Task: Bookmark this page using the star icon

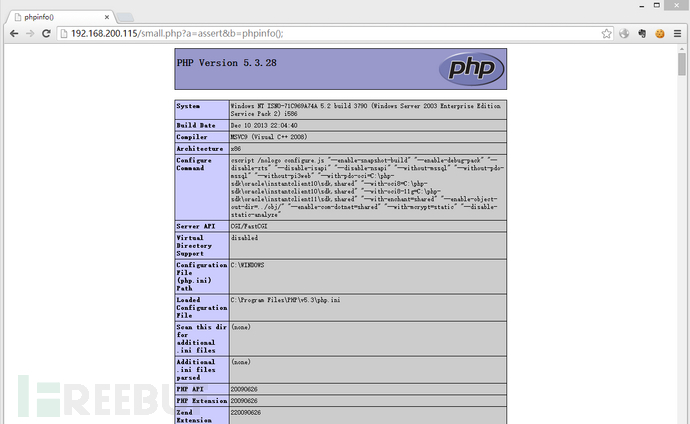Action: point(606,33)
